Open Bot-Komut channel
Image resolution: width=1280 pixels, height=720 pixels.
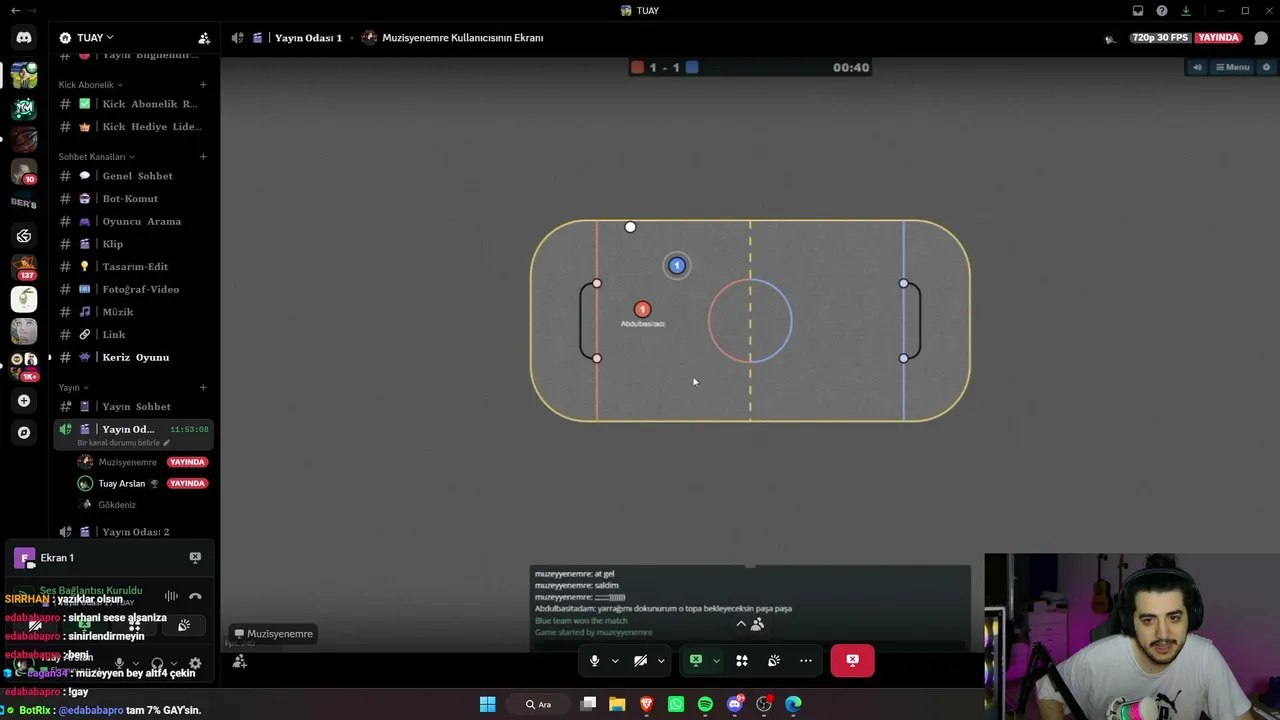tap(133, 199)
